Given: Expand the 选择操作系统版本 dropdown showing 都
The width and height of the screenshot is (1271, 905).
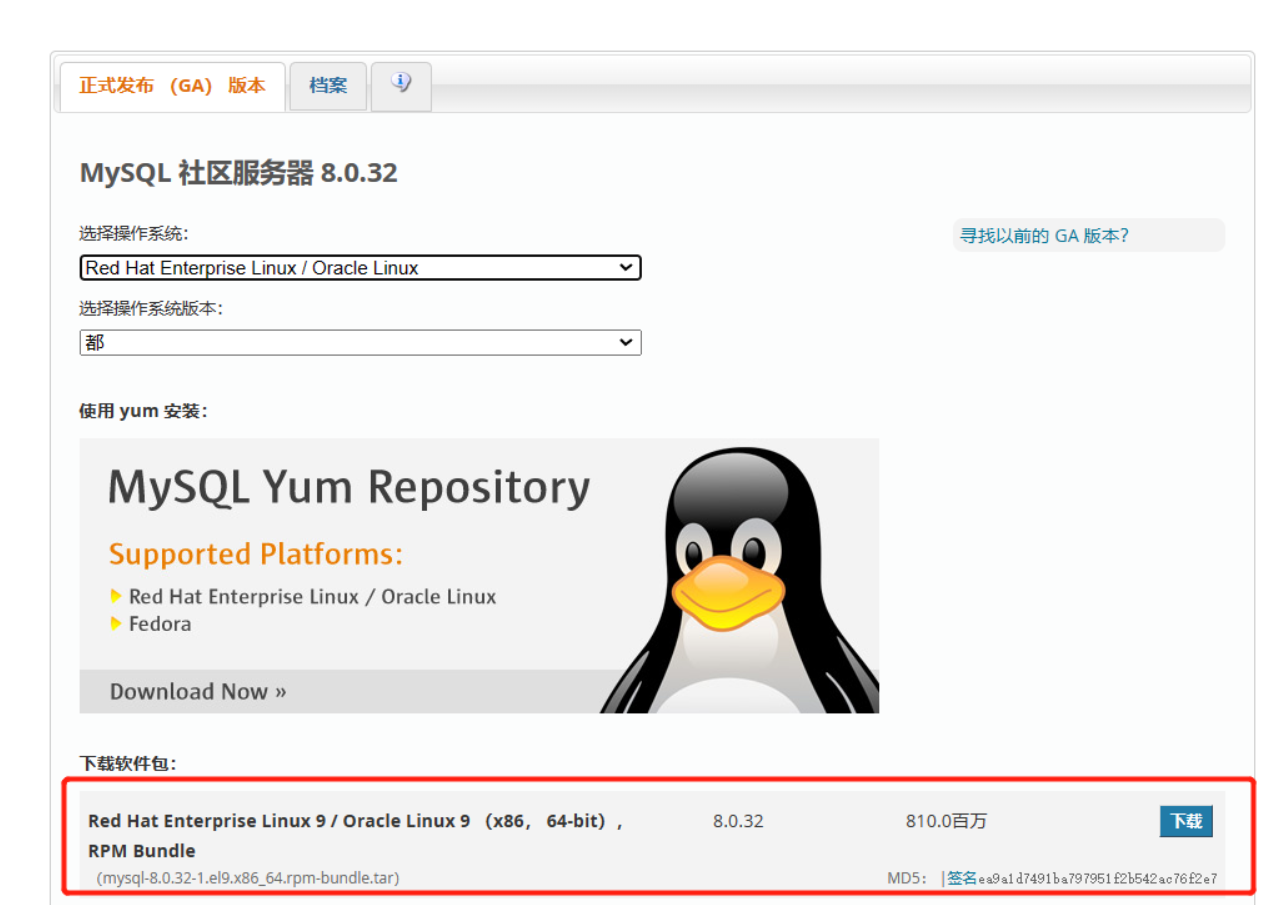Looking at the screenshot, I should point(360,343).
